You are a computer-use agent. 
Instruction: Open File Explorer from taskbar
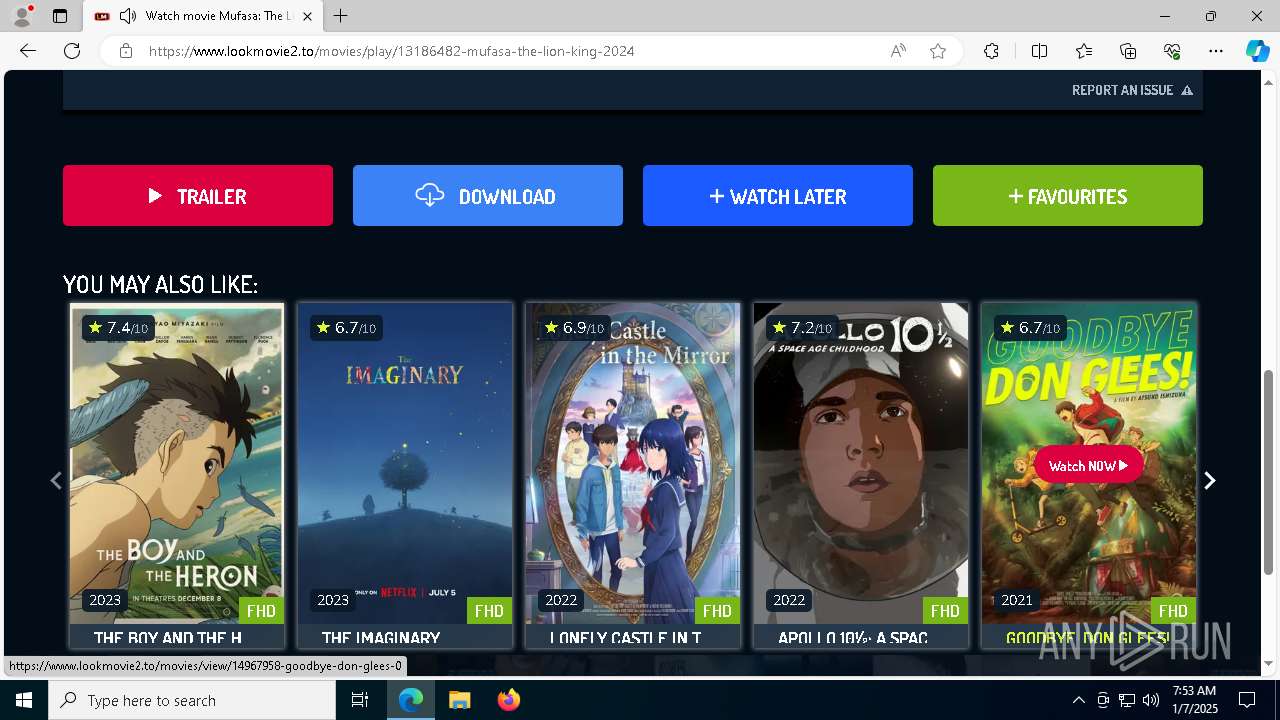tap(459, 700)
